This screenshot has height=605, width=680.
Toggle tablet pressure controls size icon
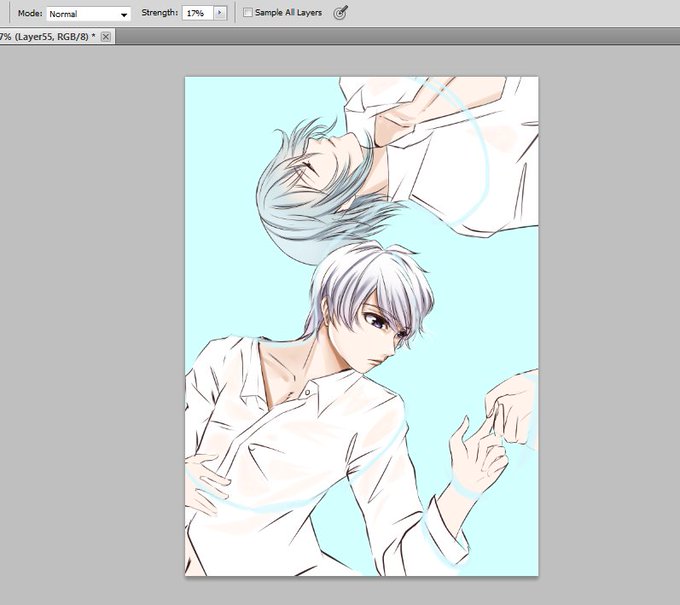[x=340, y=13]
